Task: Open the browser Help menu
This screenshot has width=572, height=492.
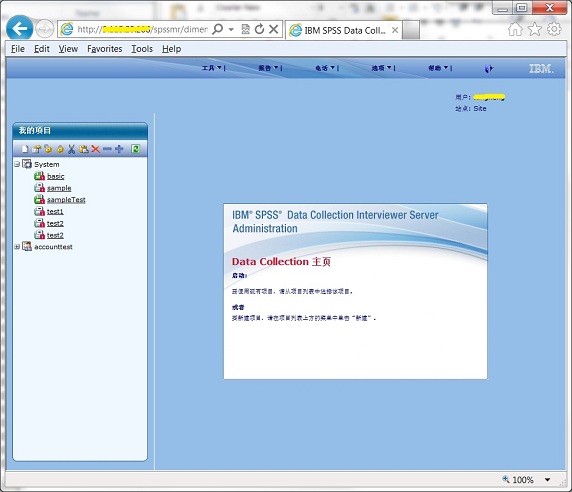Action: pyautogui.click(x=171, y=49)
